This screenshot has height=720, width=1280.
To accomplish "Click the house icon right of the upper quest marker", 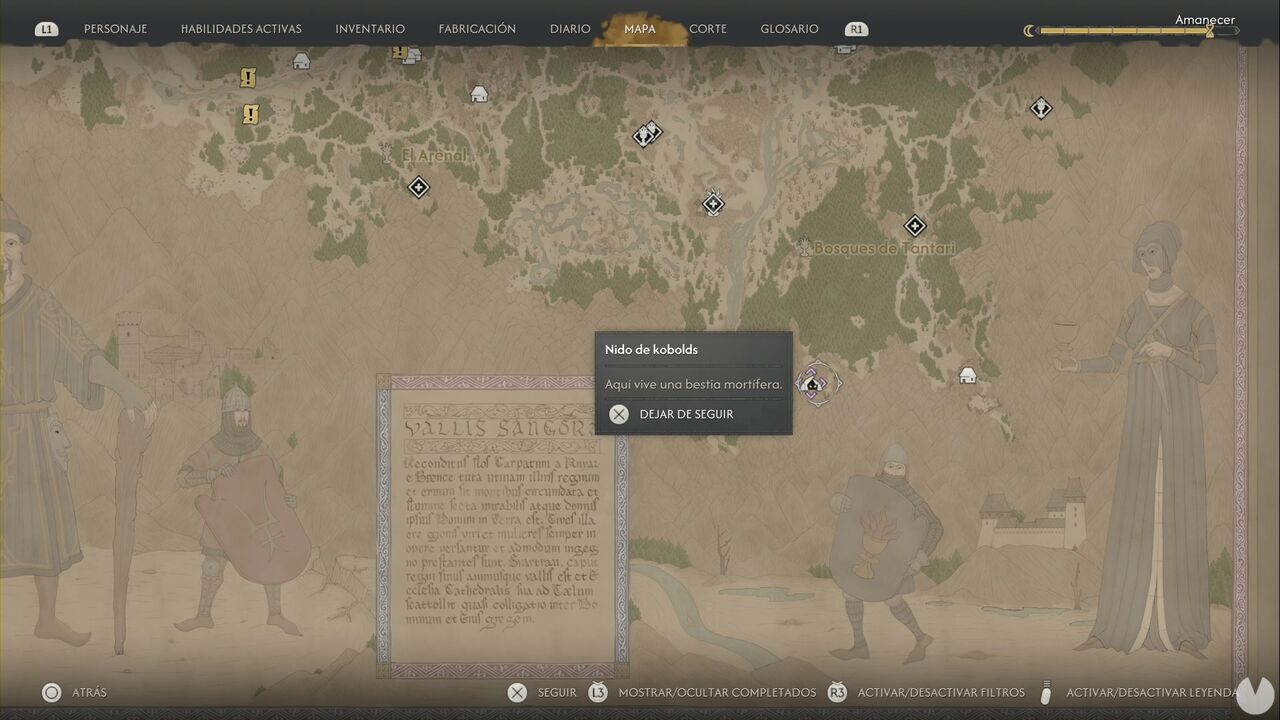I will pyautogui.click(x=301, y=61).
